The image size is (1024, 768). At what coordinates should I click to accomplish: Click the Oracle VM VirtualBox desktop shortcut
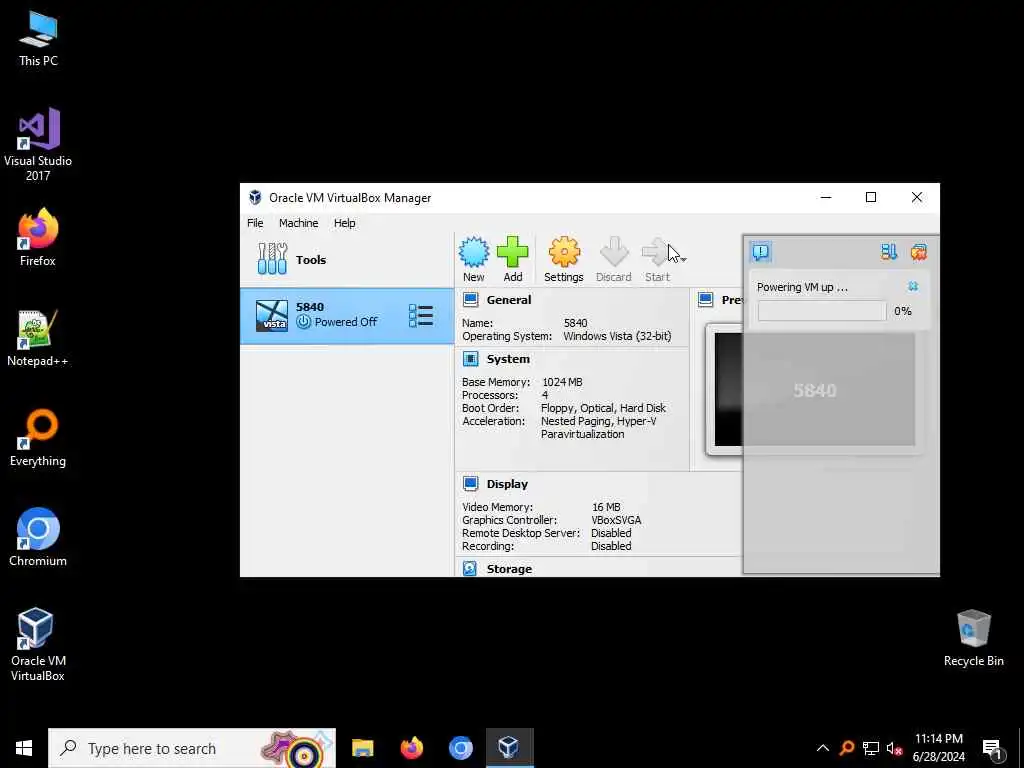coord(38,645)
